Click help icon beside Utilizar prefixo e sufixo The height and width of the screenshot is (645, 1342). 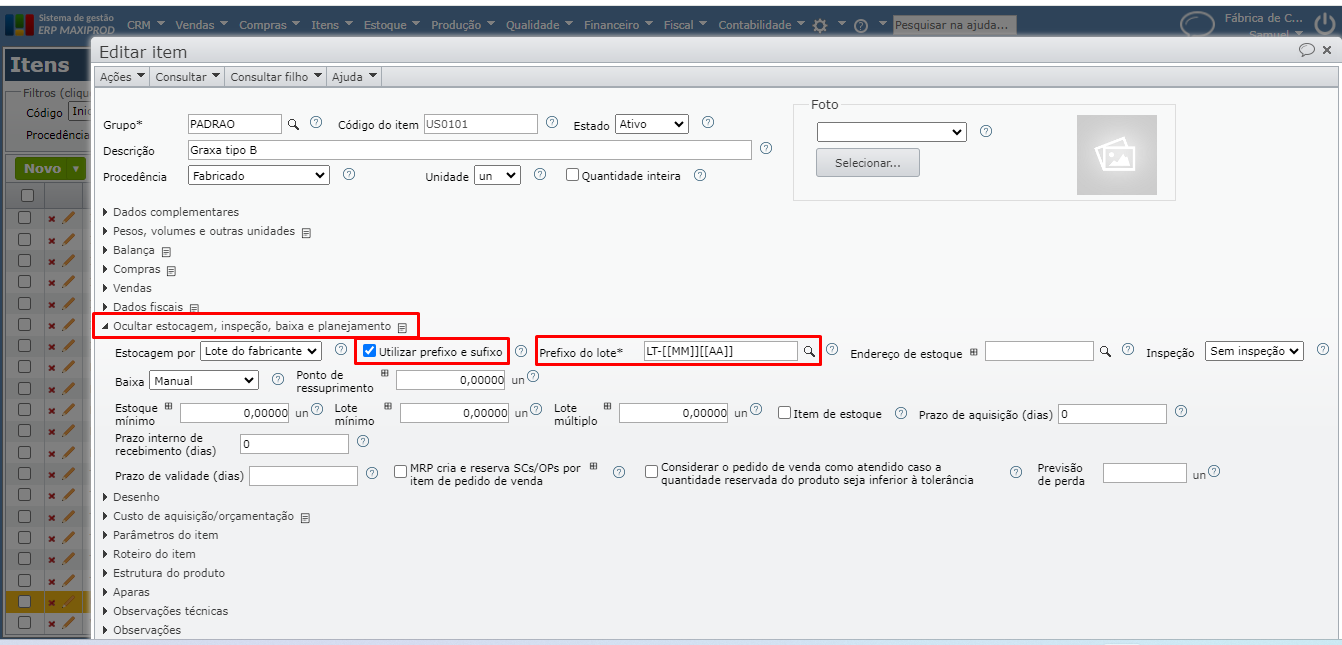(520, 351)
